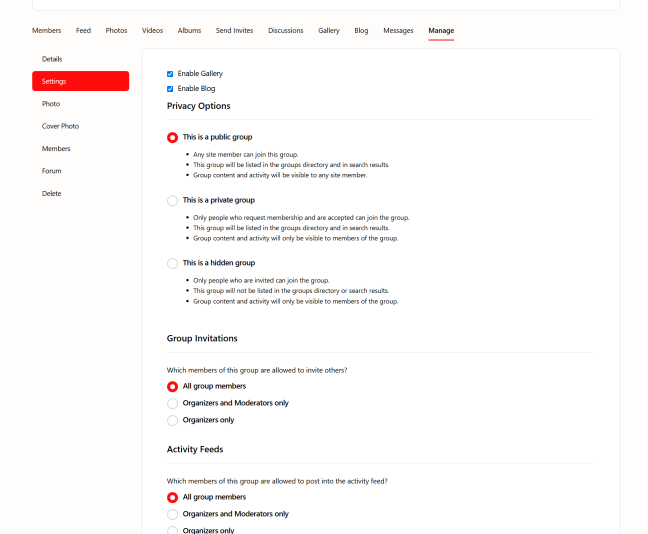Switch to the Feed tab
This screenshot has width=648, height=534.
83,31
